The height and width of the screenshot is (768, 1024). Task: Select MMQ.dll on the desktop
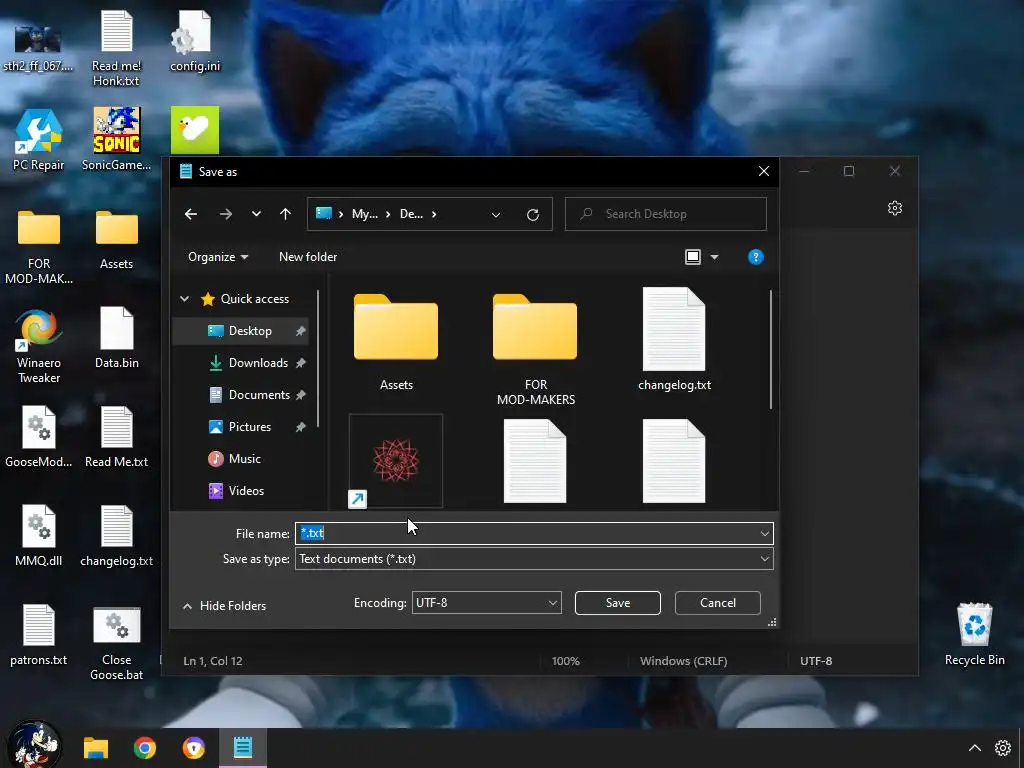coord(39,536)
